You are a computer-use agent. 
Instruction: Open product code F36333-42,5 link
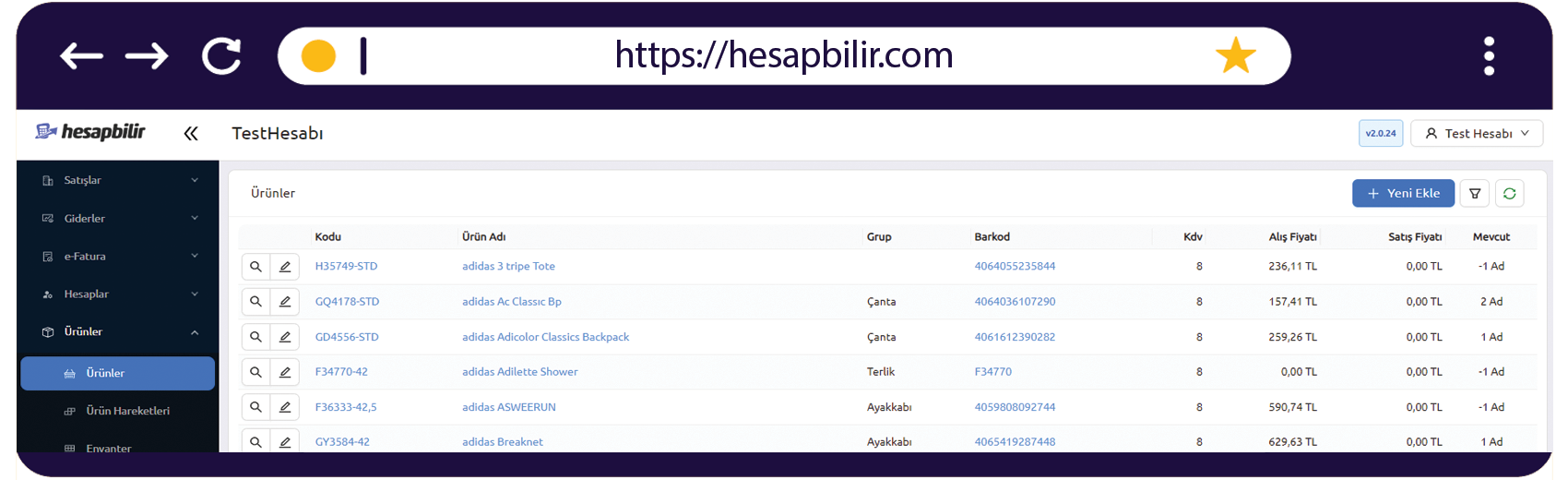[346, 407]
